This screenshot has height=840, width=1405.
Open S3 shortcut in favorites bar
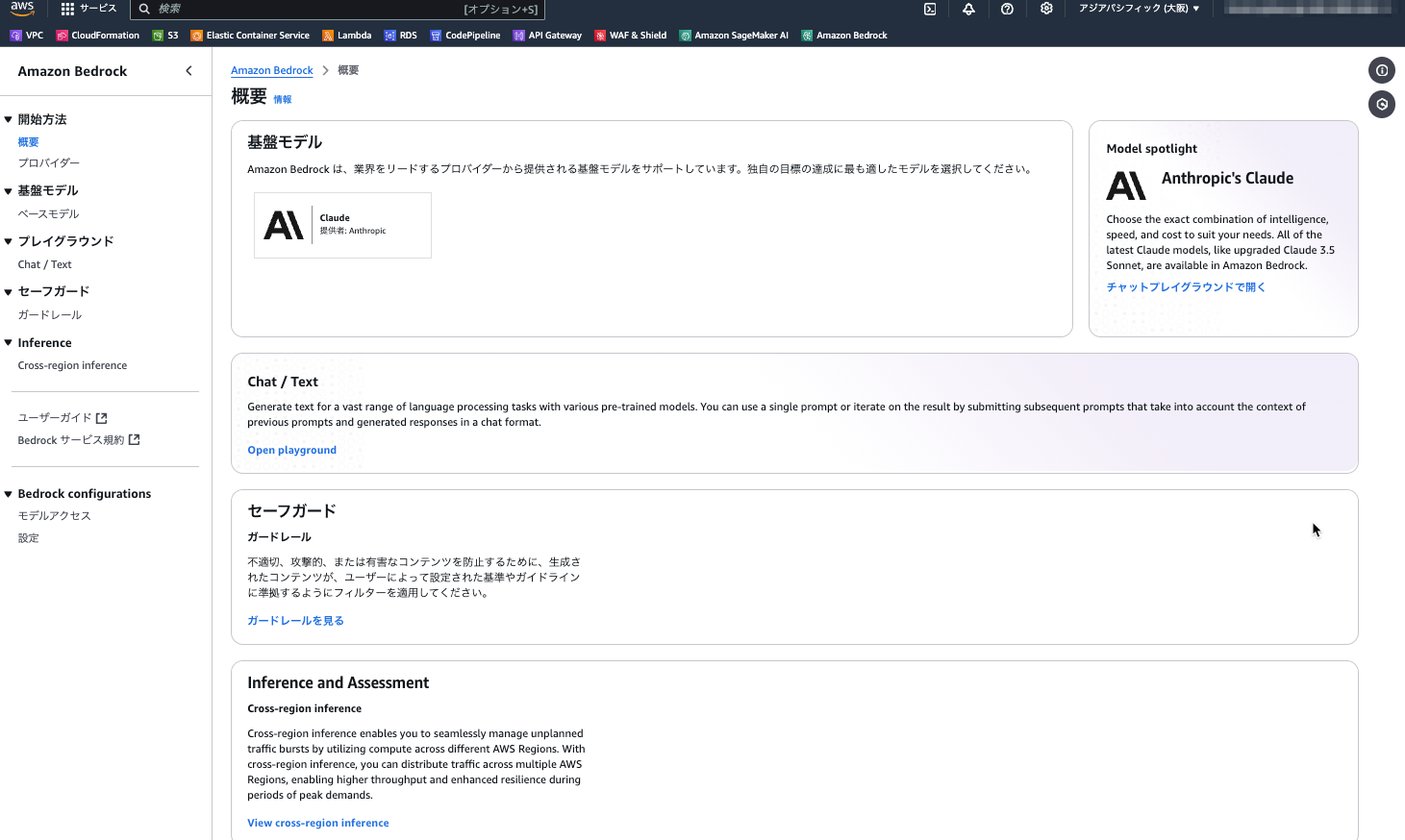point(165,36)
